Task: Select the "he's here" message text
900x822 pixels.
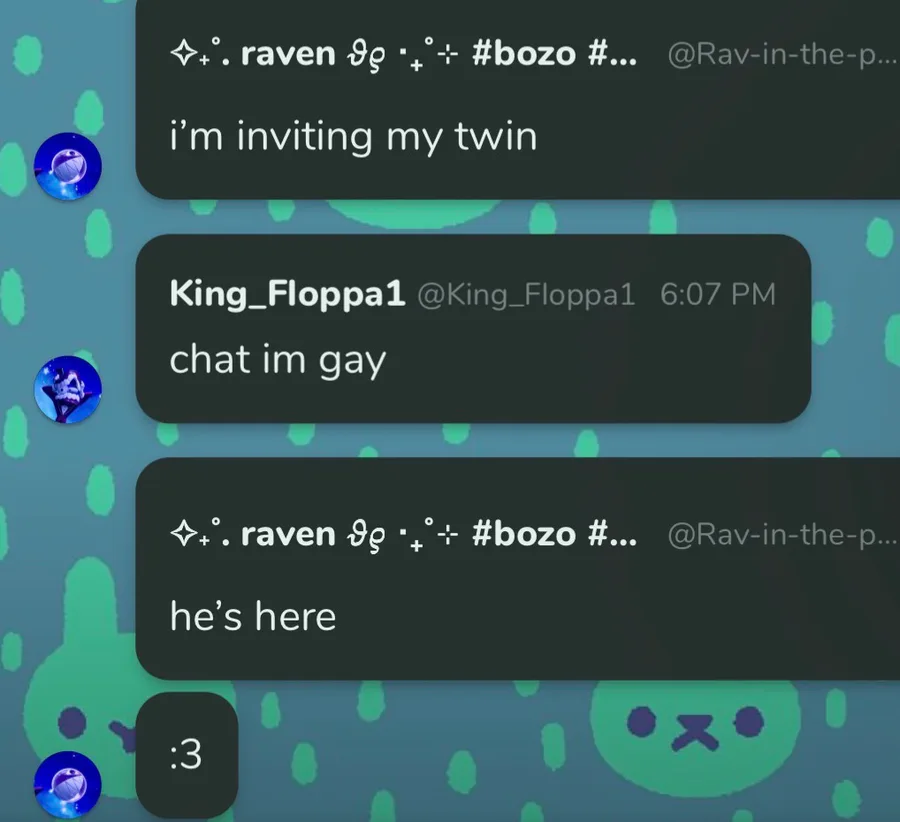Action: (x=253, y=617)
